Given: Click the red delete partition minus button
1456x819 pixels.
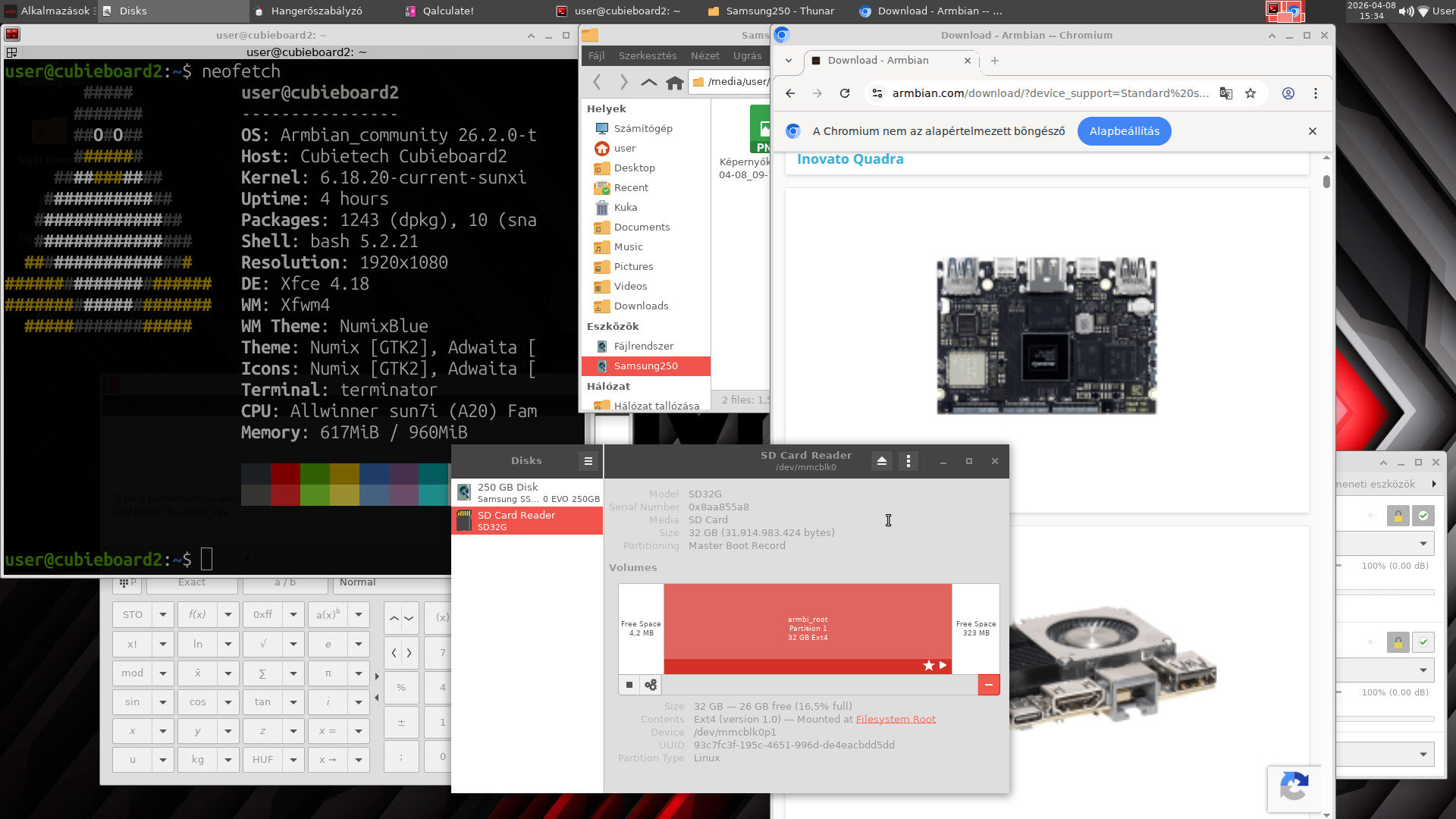Looking at the screenshot, I should 988,685.
